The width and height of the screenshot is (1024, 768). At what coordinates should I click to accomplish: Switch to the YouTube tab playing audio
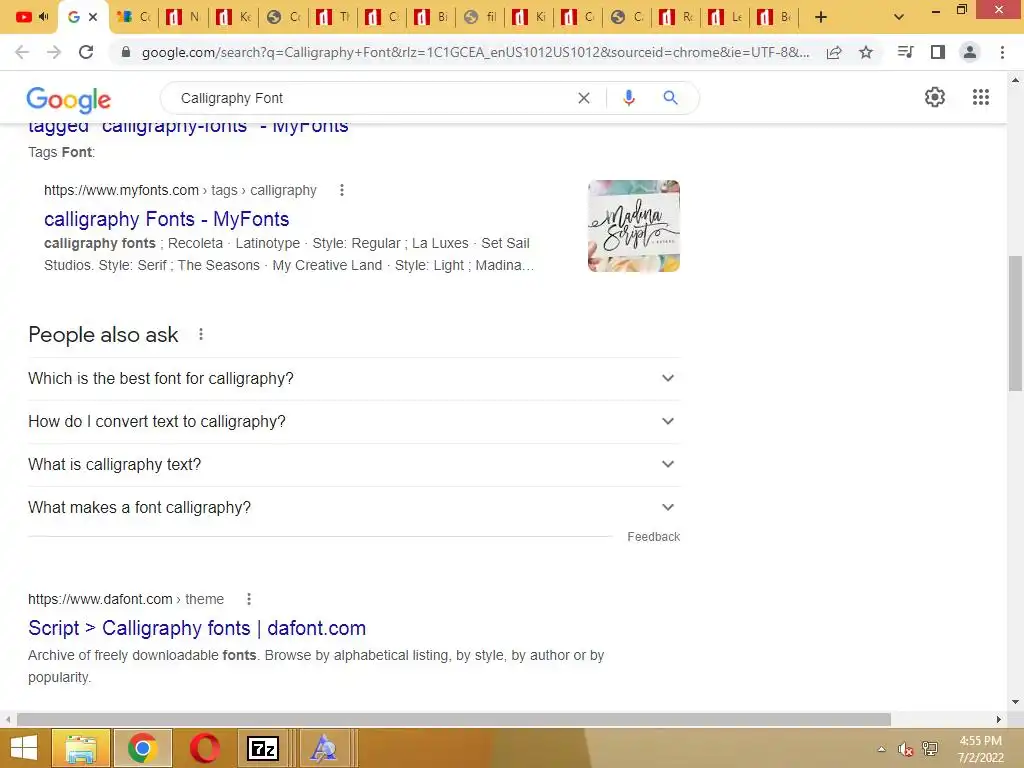coord(31,17)
